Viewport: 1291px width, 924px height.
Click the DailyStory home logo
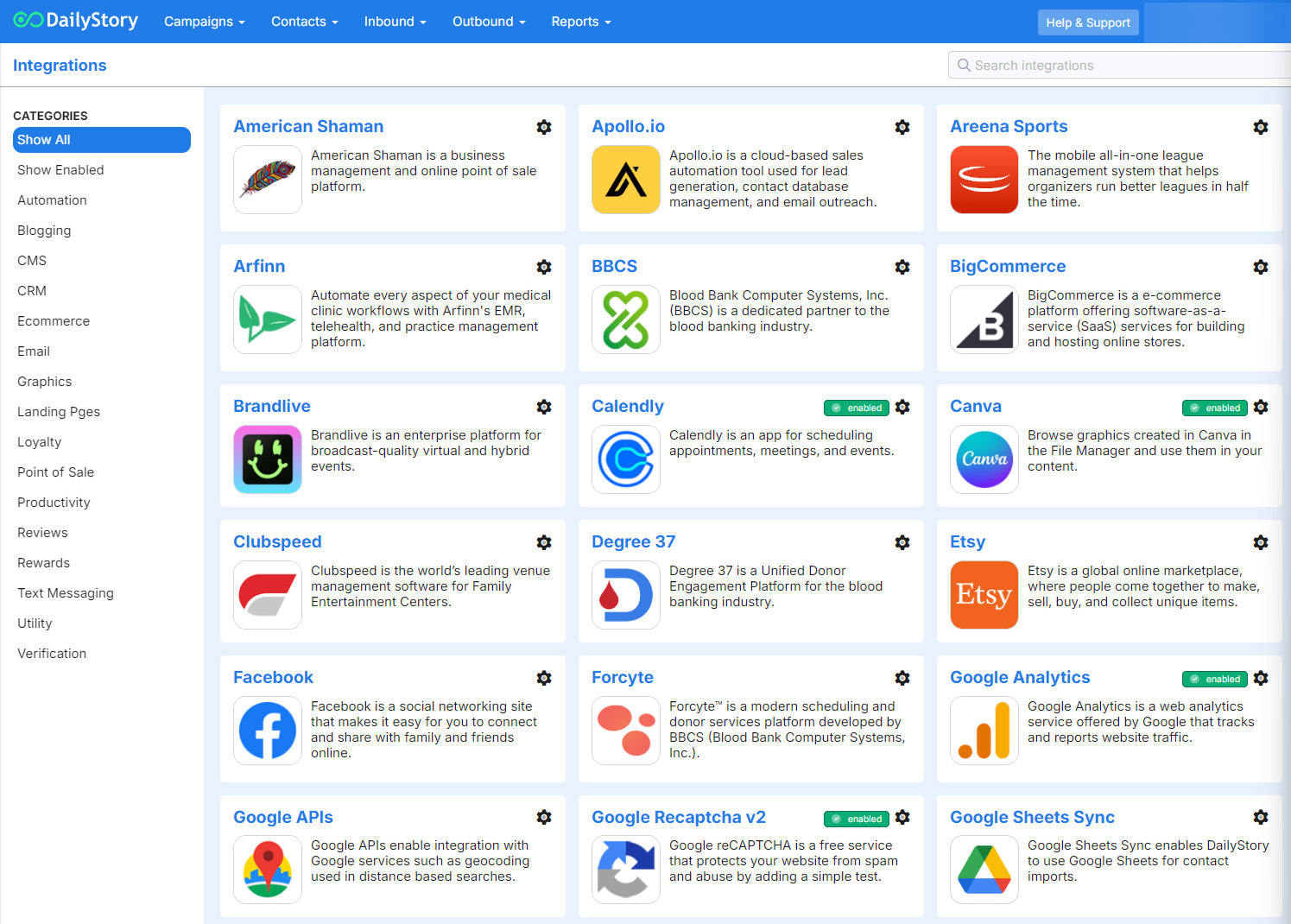point(76,21)
